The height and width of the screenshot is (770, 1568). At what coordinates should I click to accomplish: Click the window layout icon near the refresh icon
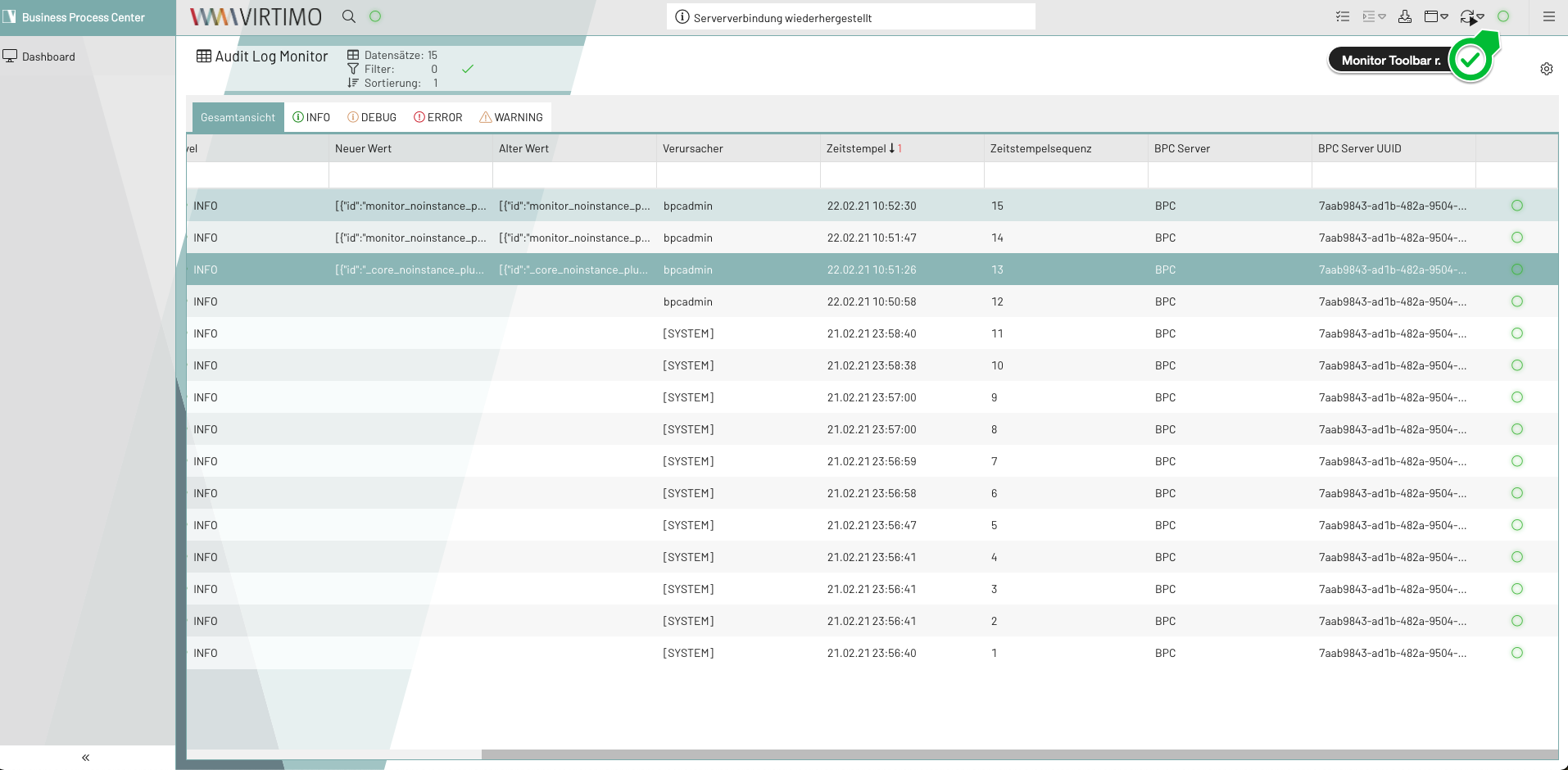pos(1432,16)
